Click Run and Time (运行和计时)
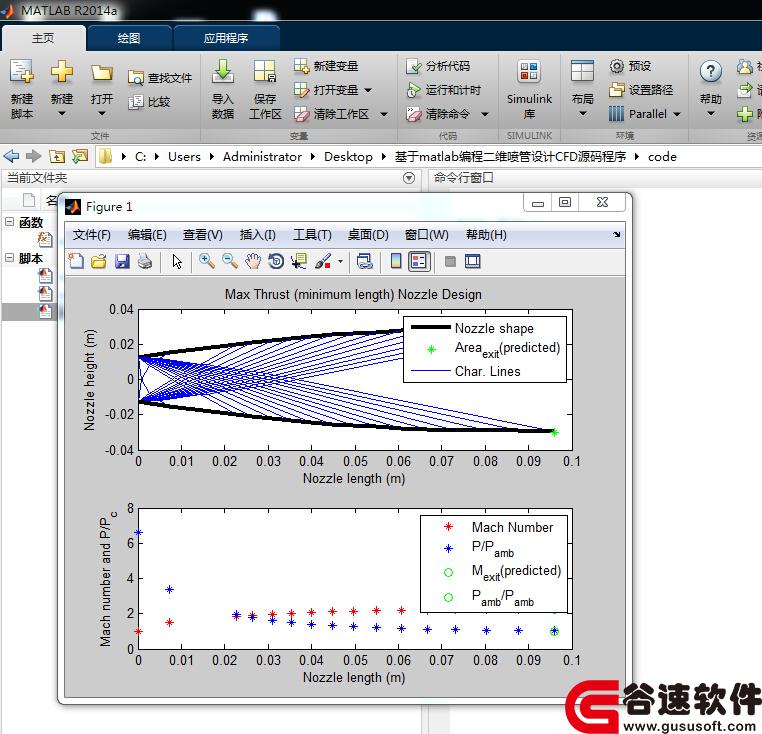 pyautogui.click(x=443, y=90)
